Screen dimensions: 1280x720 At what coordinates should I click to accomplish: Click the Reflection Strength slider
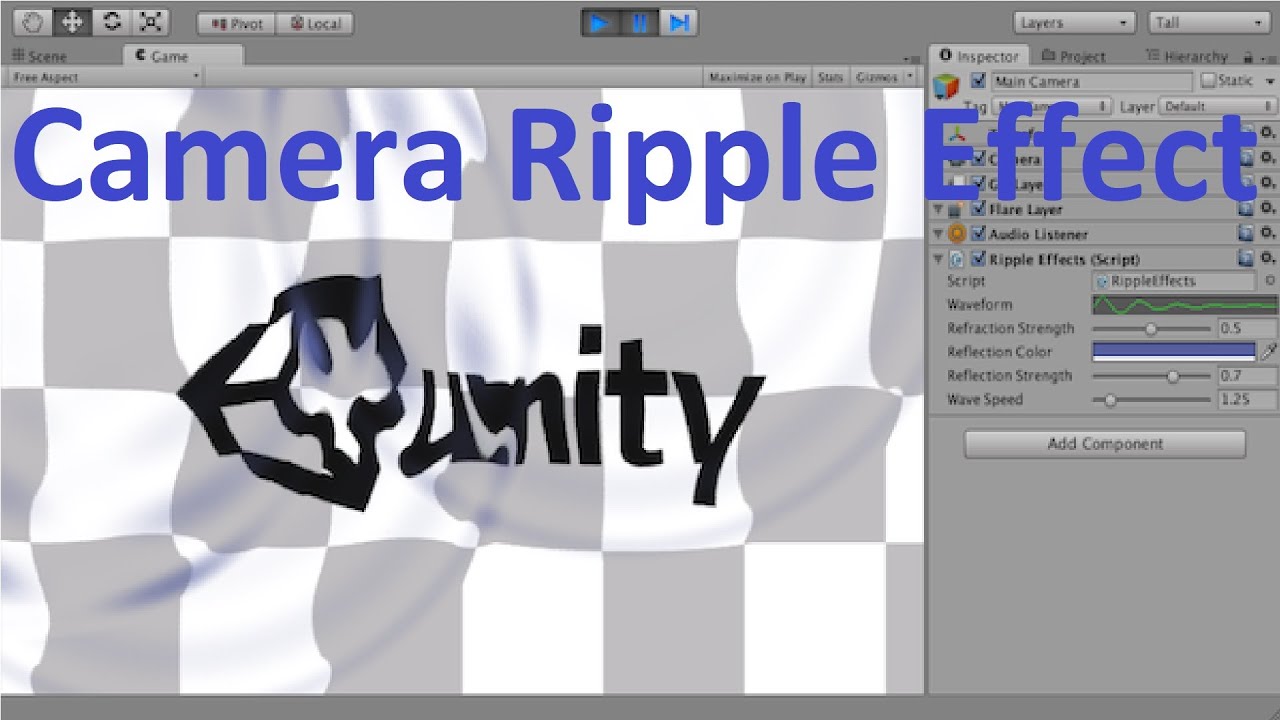point(1151,376)
